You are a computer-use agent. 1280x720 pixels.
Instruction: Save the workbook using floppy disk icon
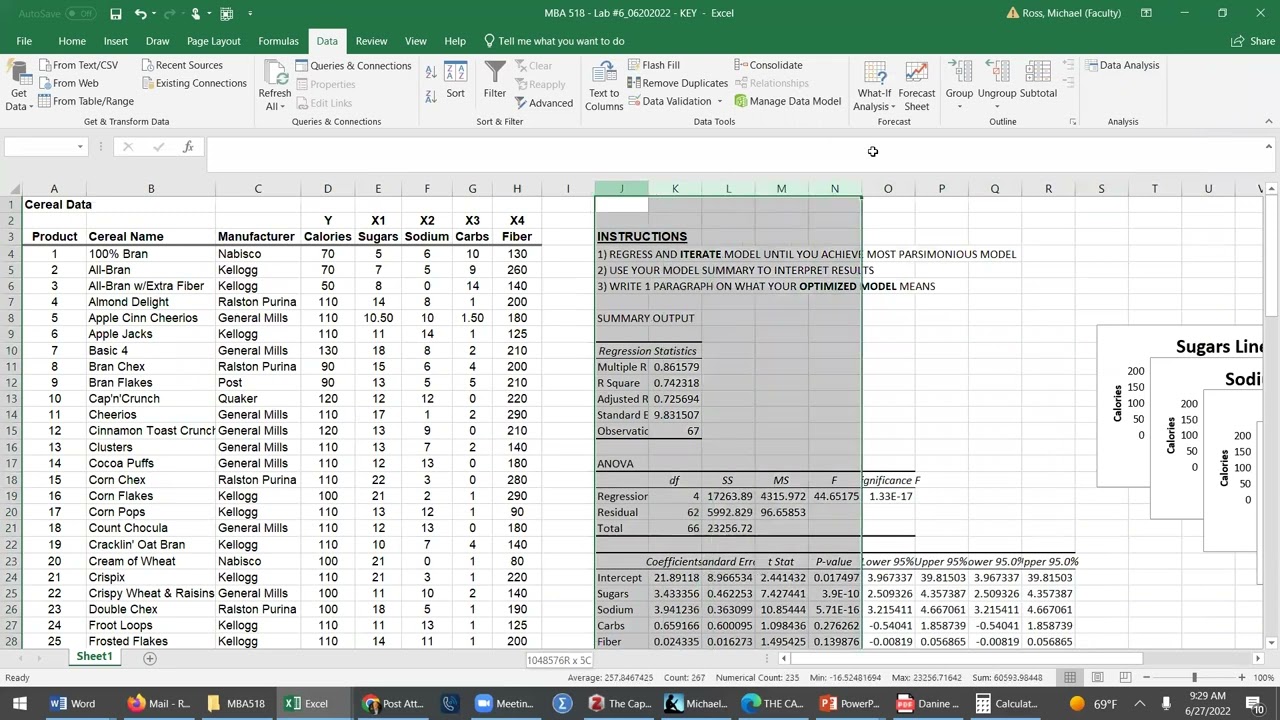click(116, 13)
